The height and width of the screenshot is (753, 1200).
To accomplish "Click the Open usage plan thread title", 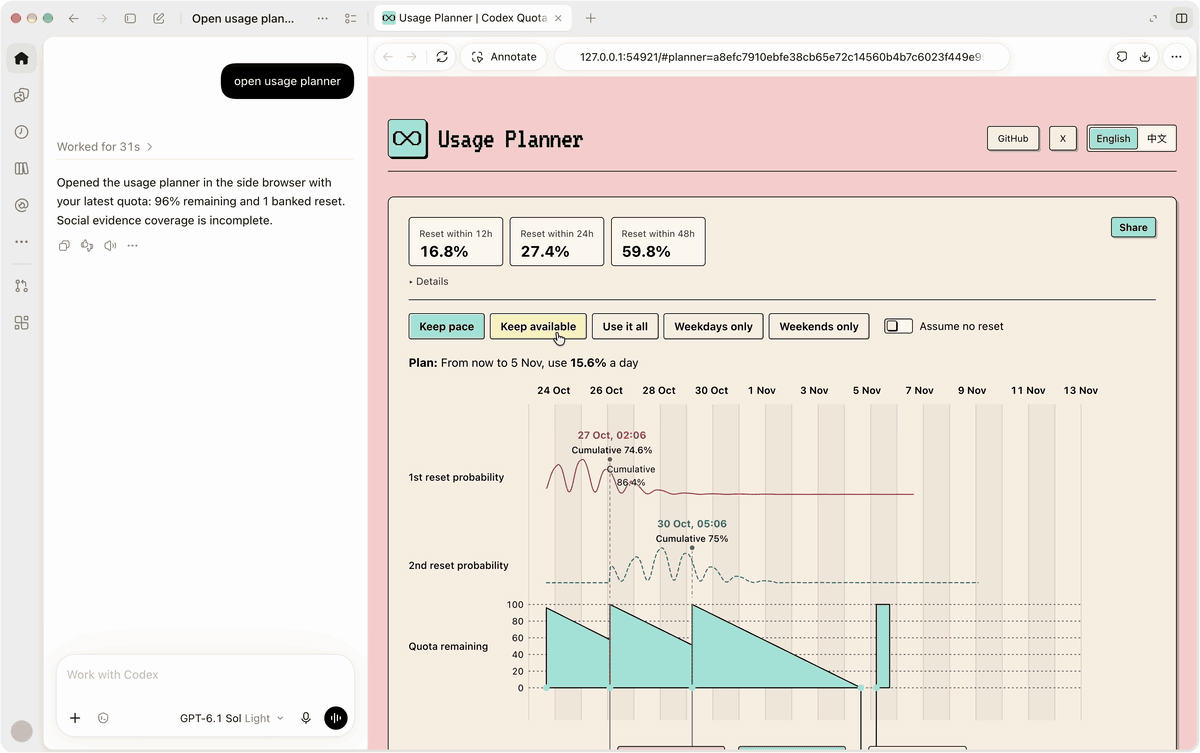I will pyautogui.click(x=243, y=18).
